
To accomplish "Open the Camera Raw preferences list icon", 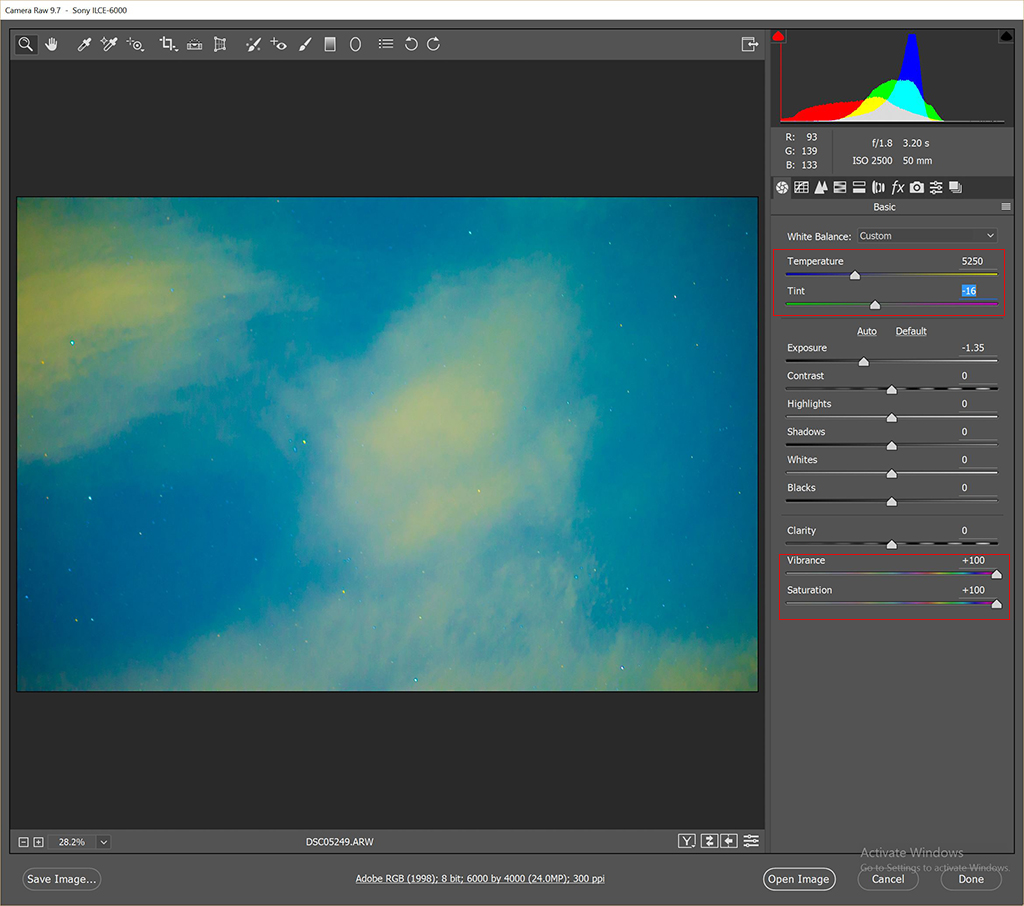I will coord(386,44).
